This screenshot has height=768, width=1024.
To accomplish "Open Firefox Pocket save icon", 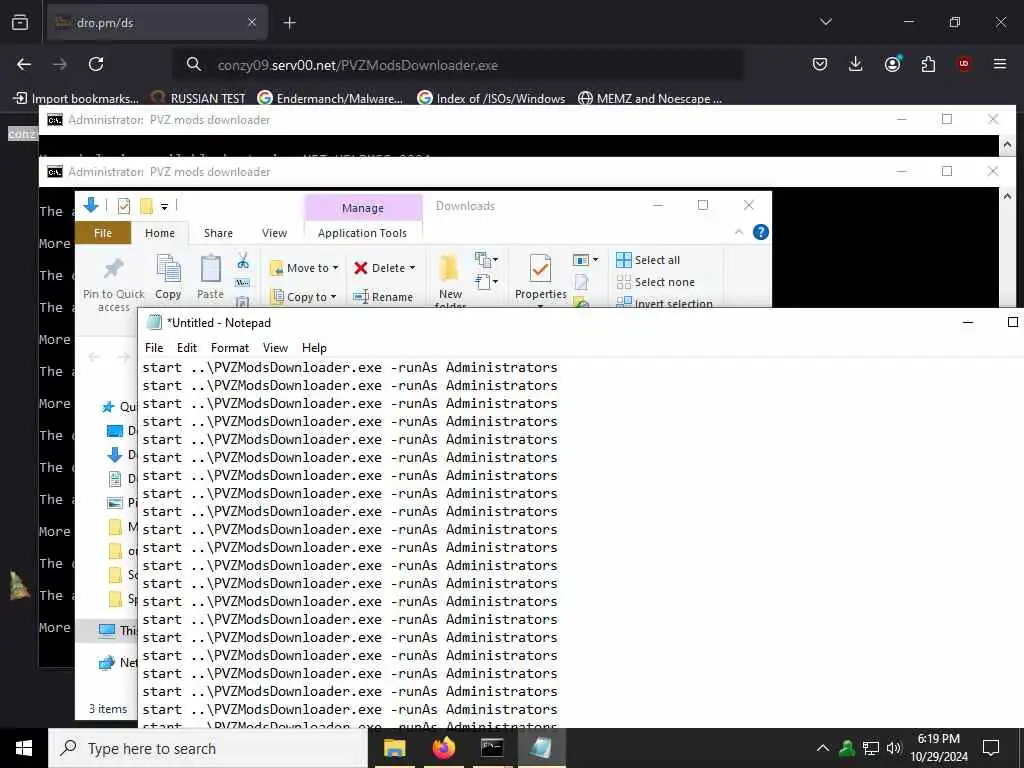I will [820, 64].
